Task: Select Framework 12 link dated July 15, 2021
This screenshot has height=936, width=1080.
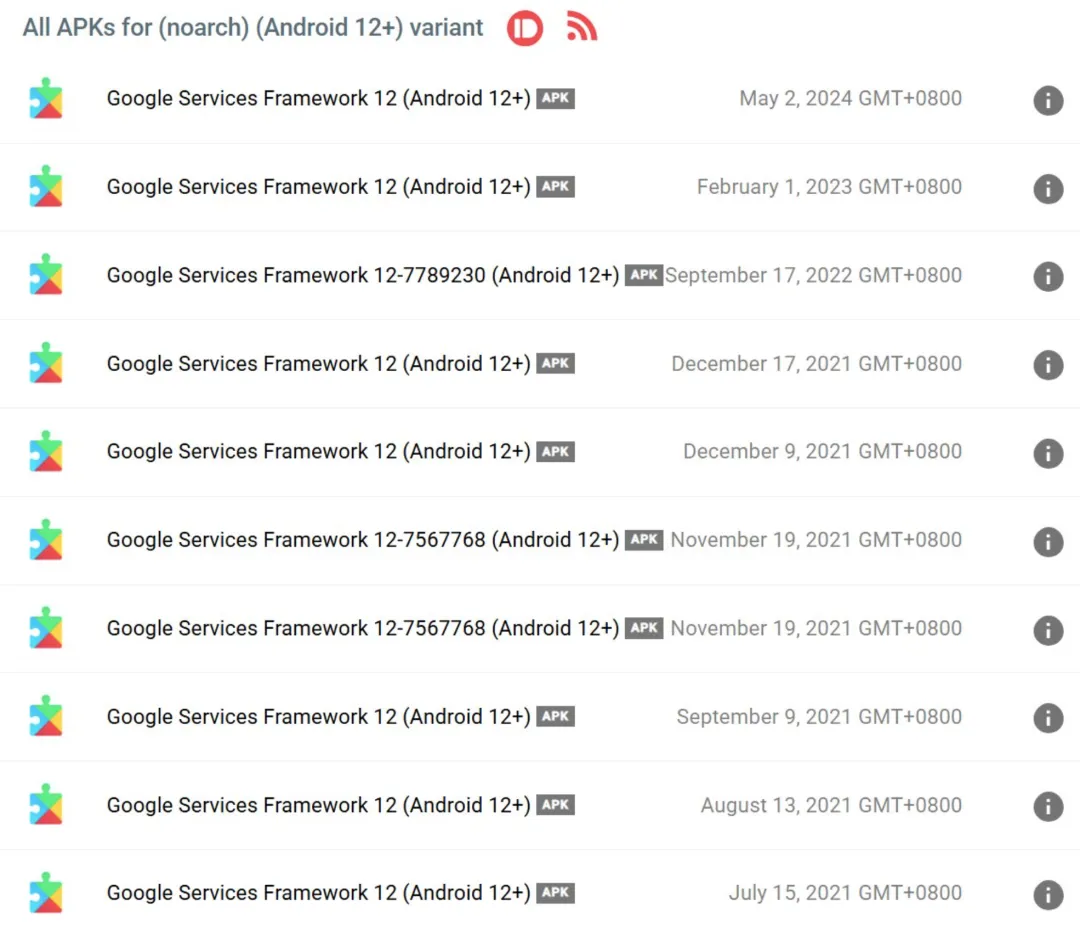Action: coord(318,892)
